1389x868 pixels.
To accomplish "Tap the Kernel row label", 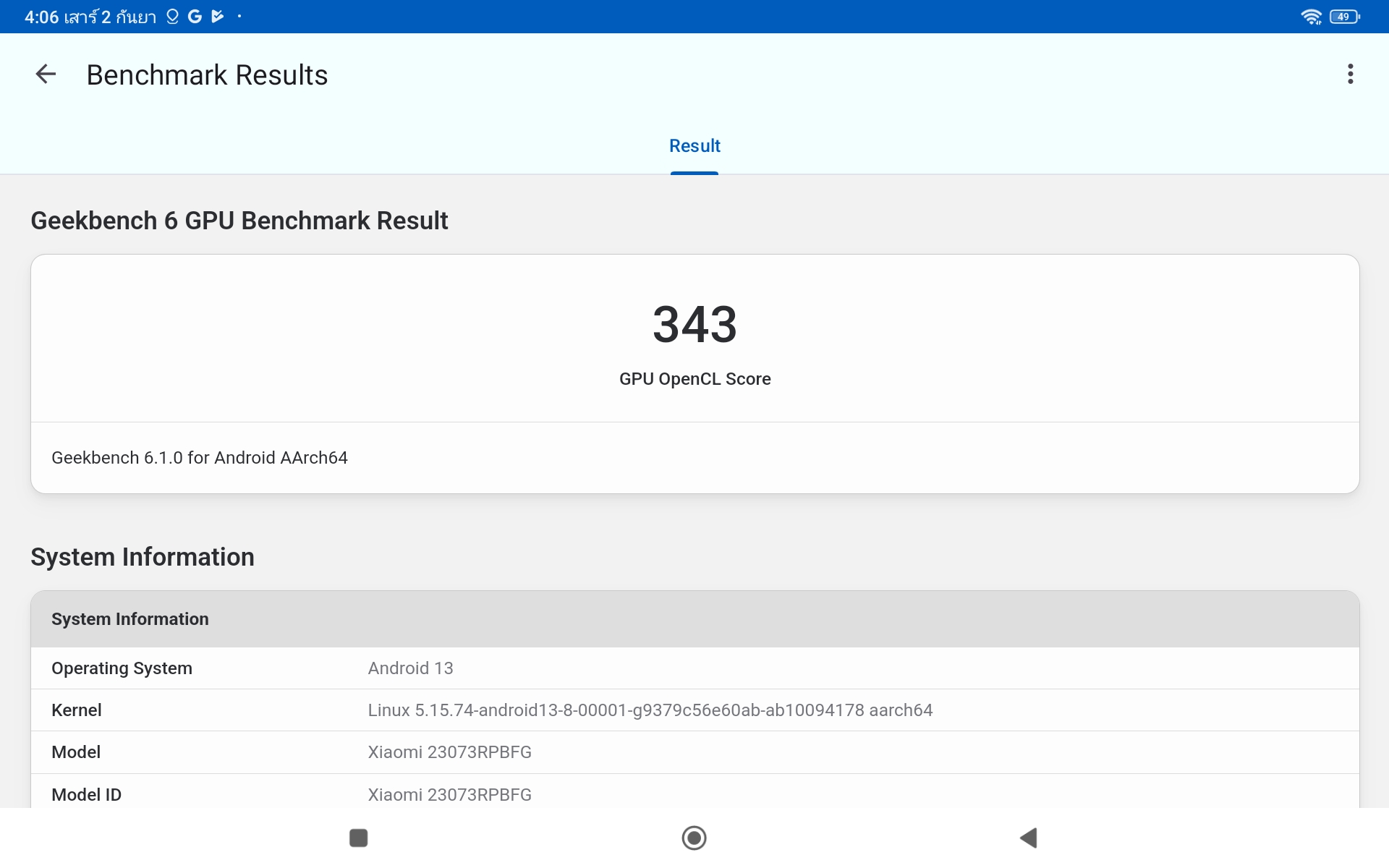I will [76, 710].
